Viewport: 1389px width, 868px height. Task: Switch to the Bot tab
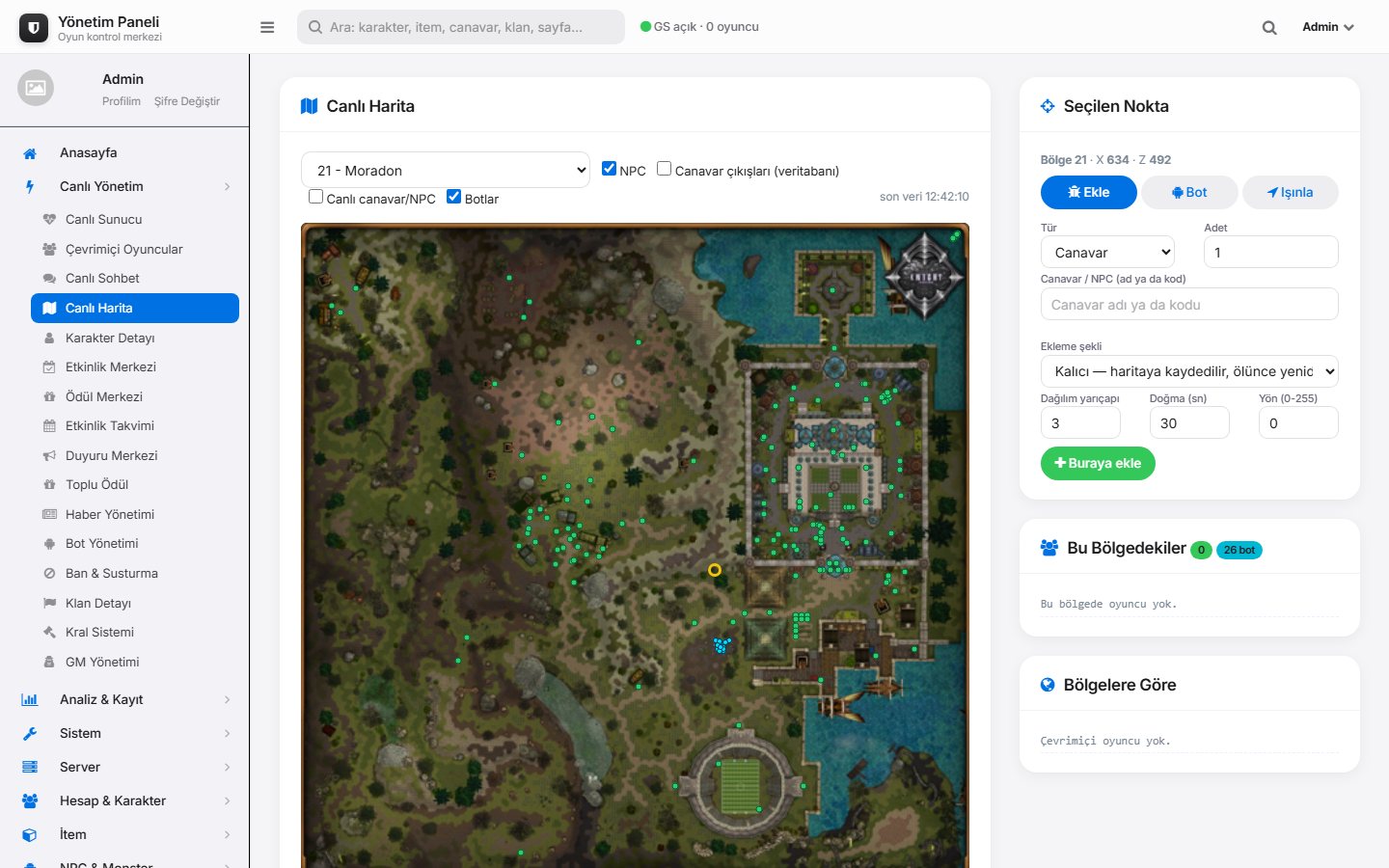coord(1189,192)
